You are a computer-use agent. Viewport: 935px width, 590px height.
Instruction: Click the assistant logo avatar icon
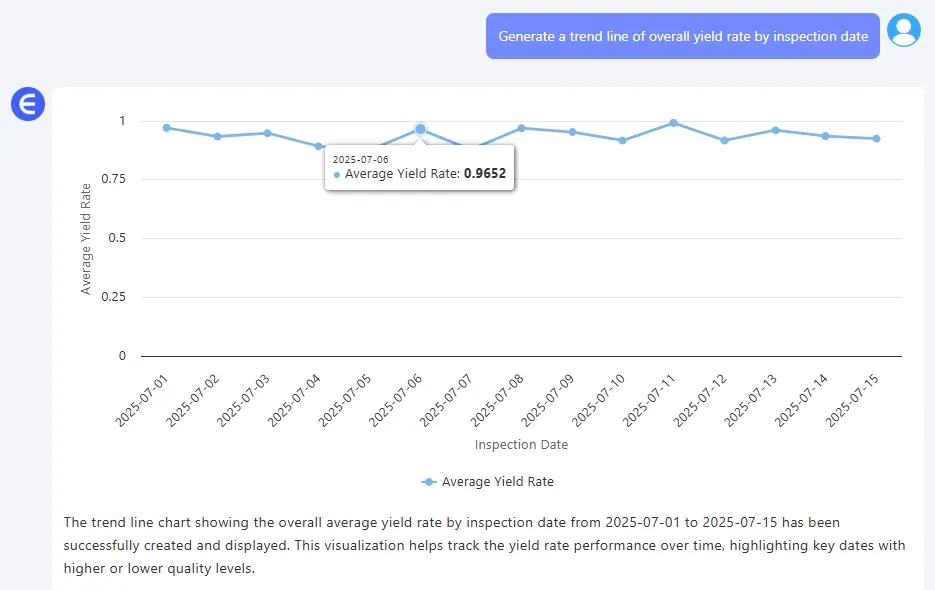(x=28, y=104)
